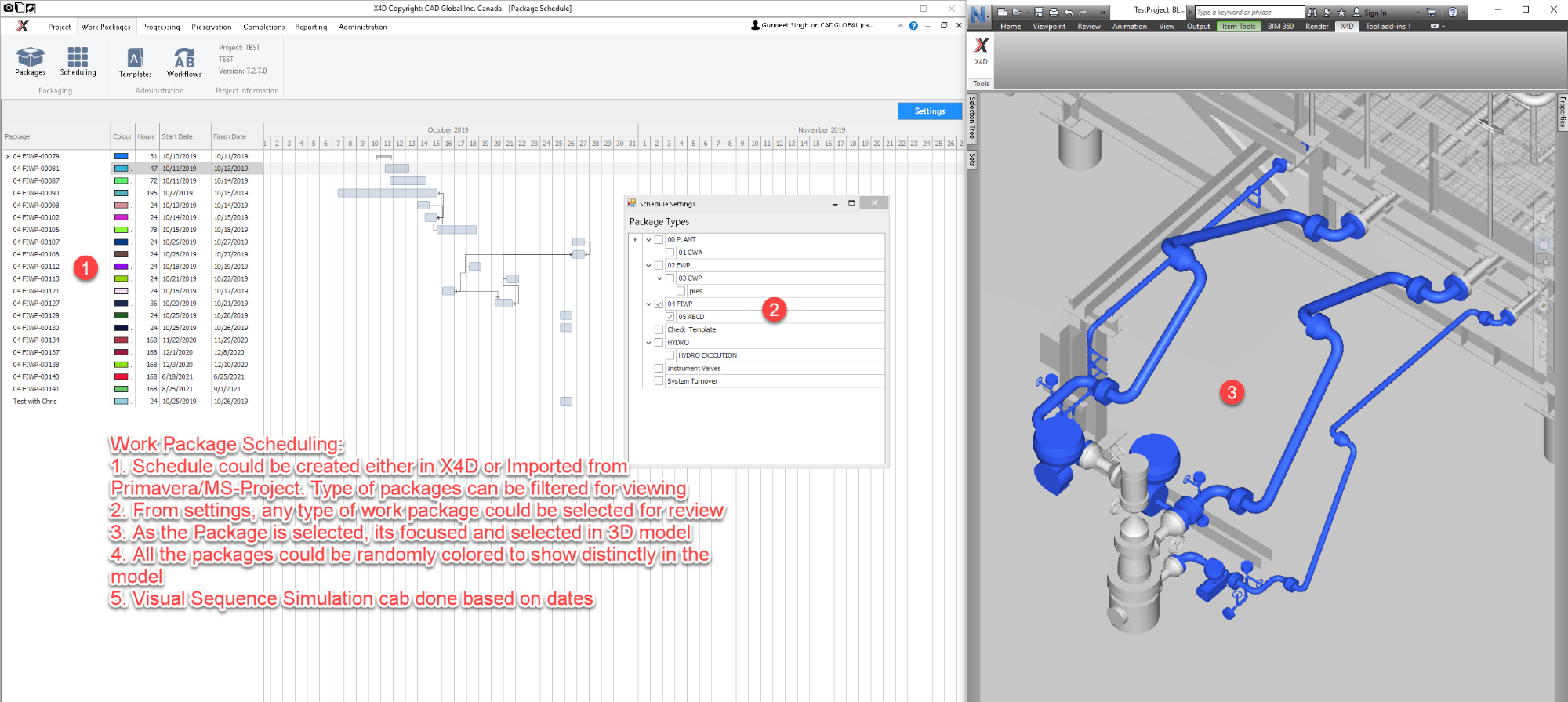Click colour swatch for 04 FIWP-00079
The width and height of the screenshot is (1568, 702).
(x=122, y=156)
